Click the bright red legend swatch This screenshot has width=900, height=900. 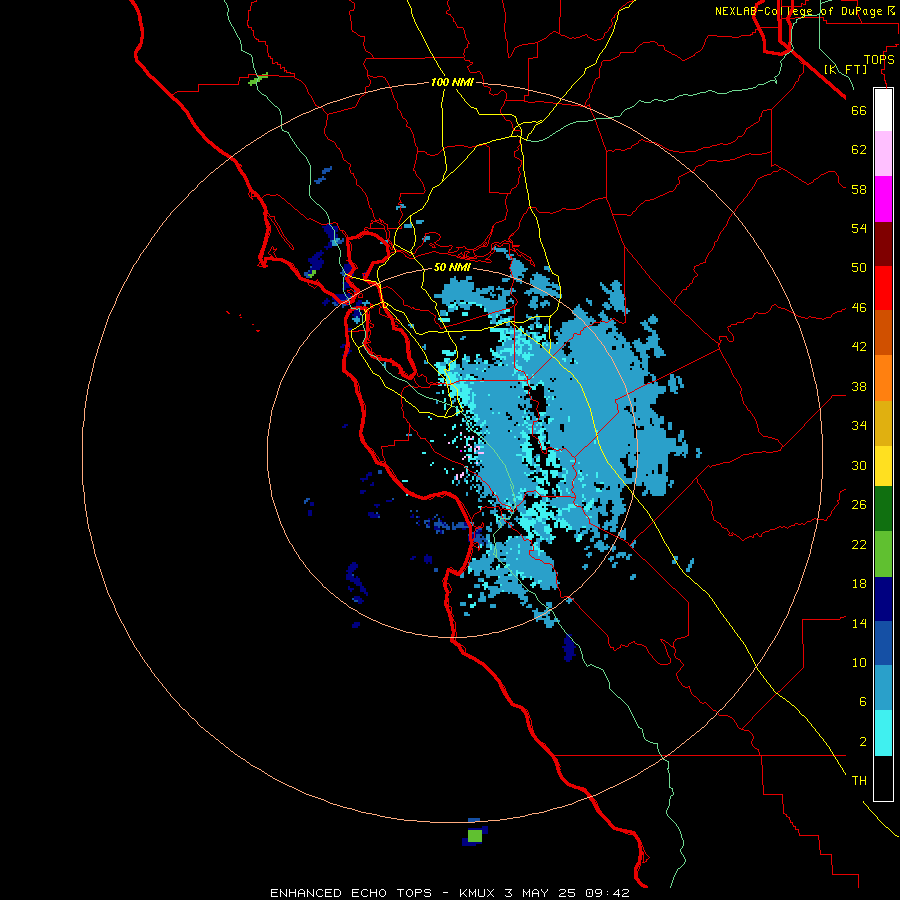883,288
